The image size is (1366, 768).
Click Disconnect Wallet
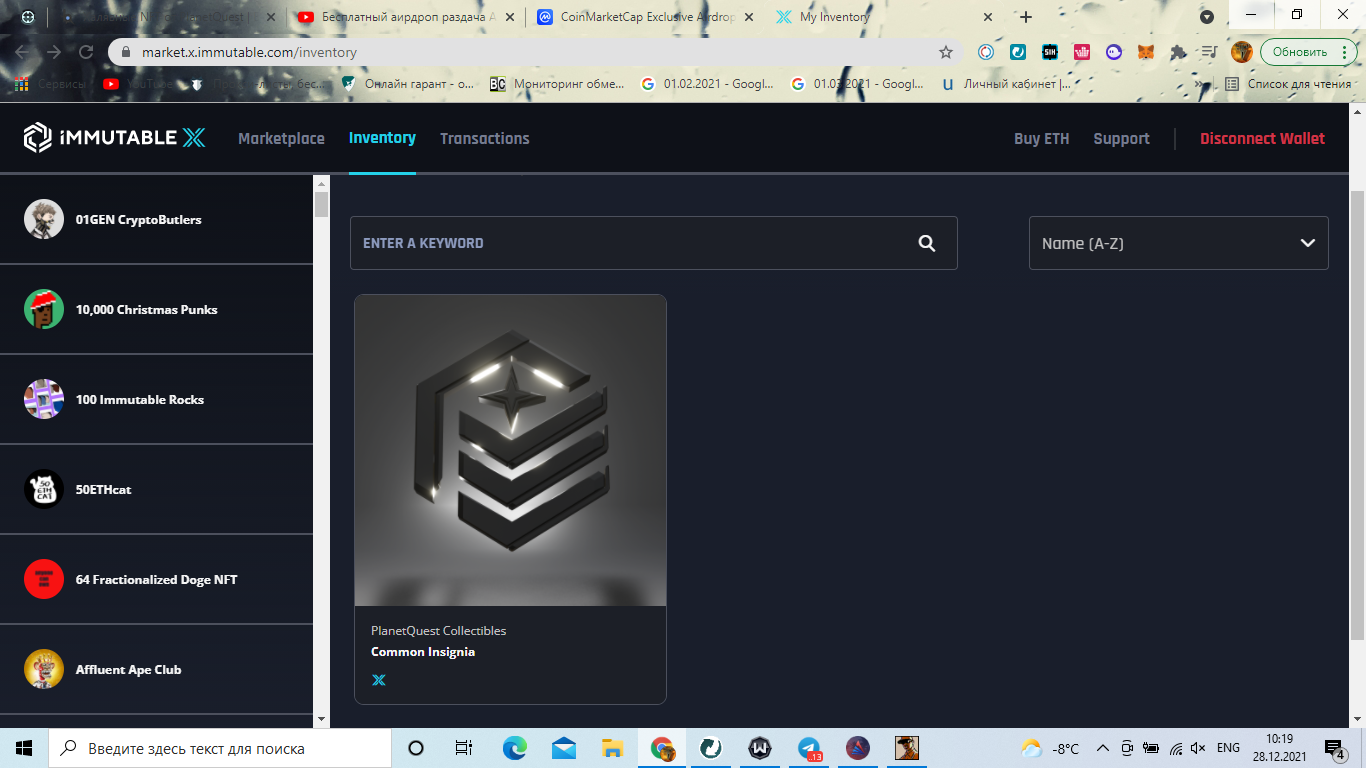(x=1263, y=139)
